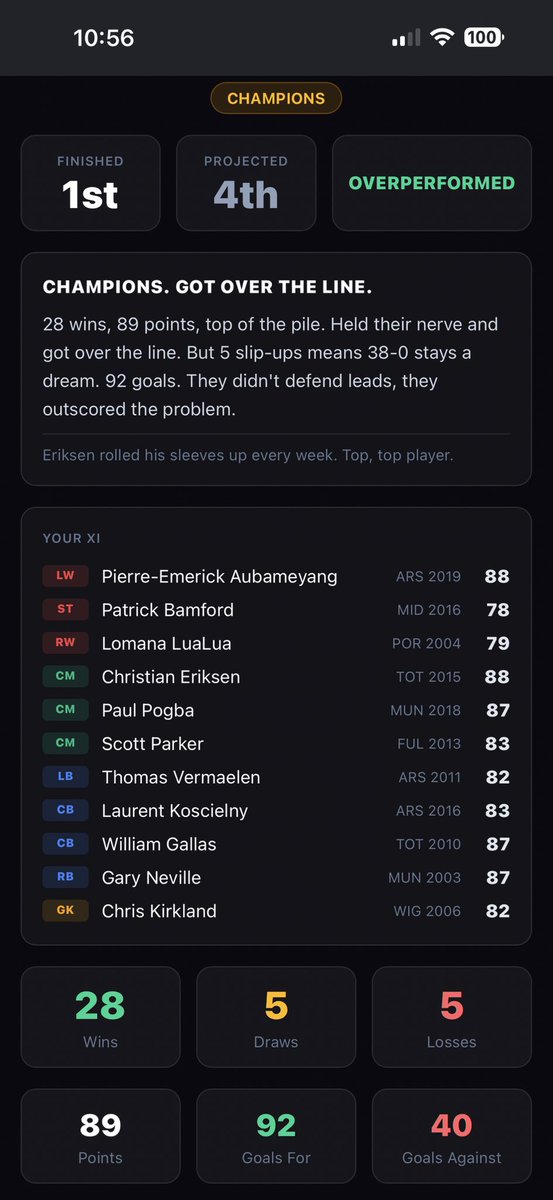553x1200 pixels.
Task: Tap the 92 Goals For tile
Action: (276, 1139)
